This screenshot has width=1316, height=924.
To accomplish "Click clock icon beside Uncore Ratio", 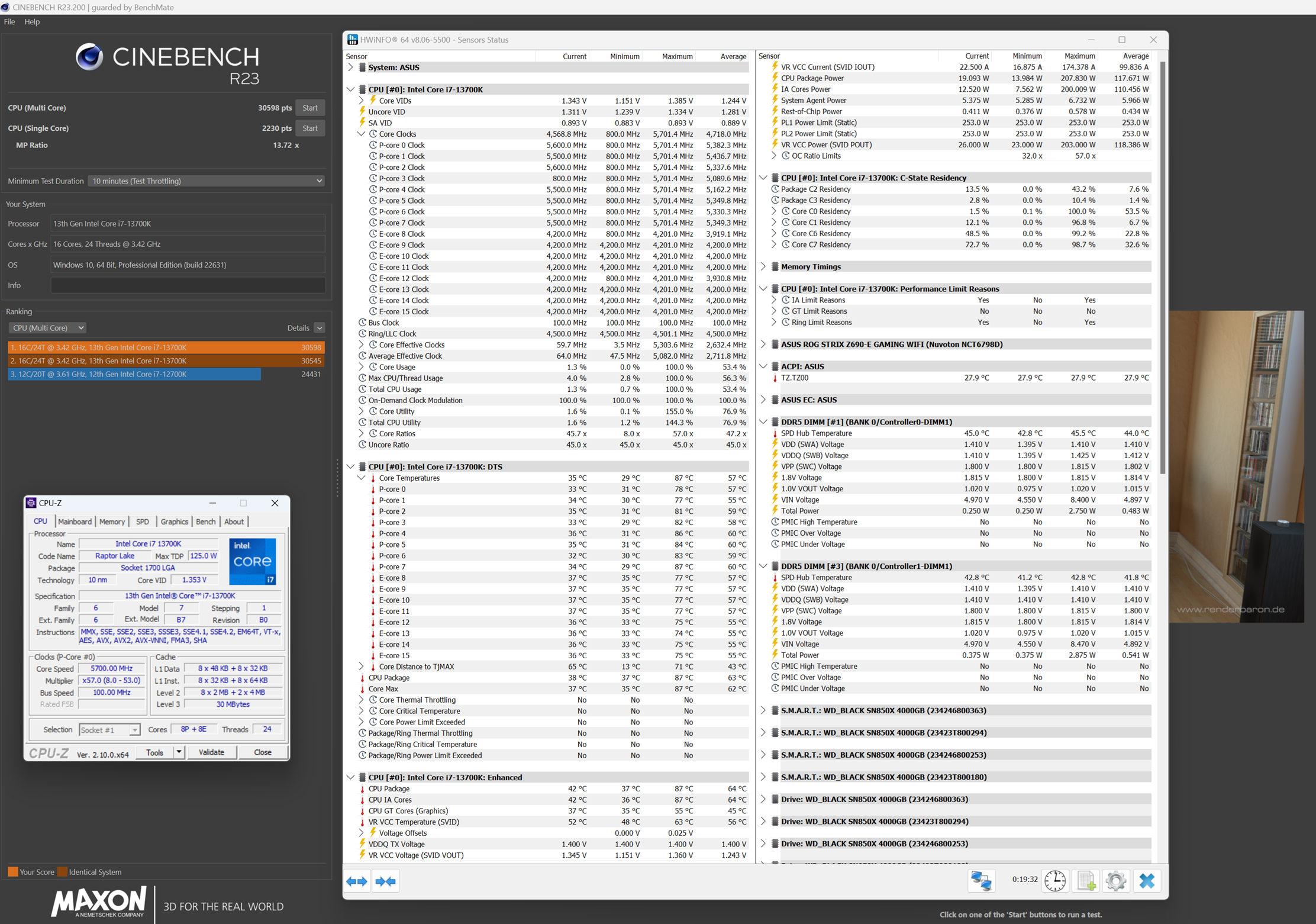I will (362, 445).
